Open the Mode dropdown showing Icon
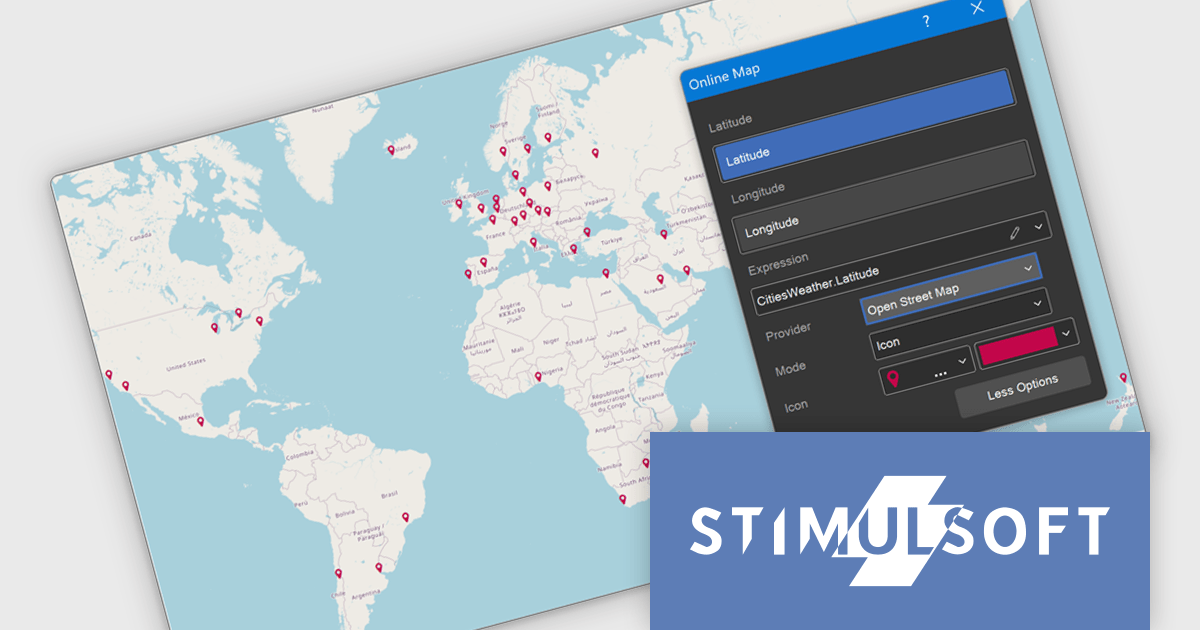Viewport: 1200px width, 630px height. tap(961, 322)
